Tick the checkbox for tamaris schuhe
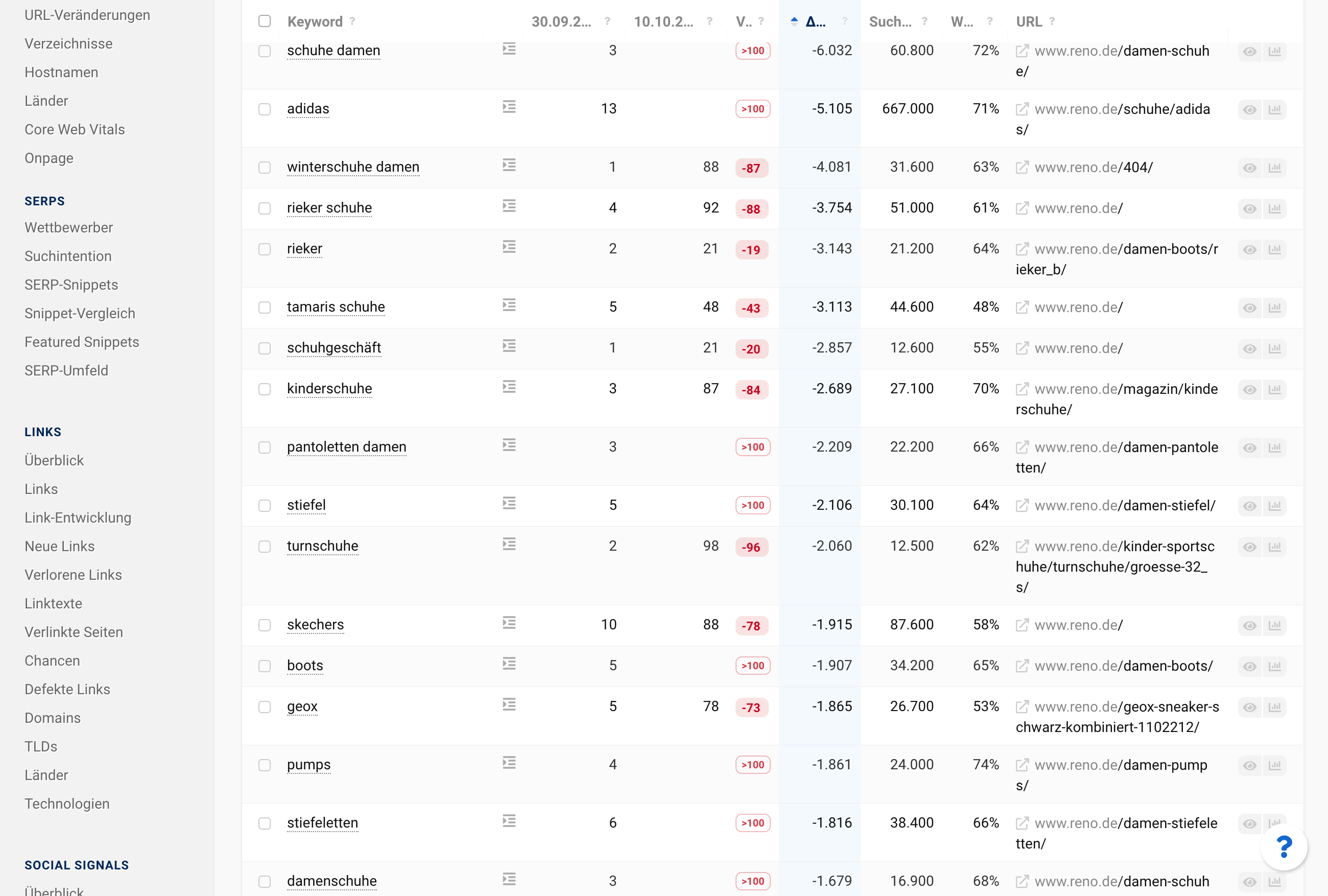The width and height of the screenshot is (1328, 896). (265, 308)
